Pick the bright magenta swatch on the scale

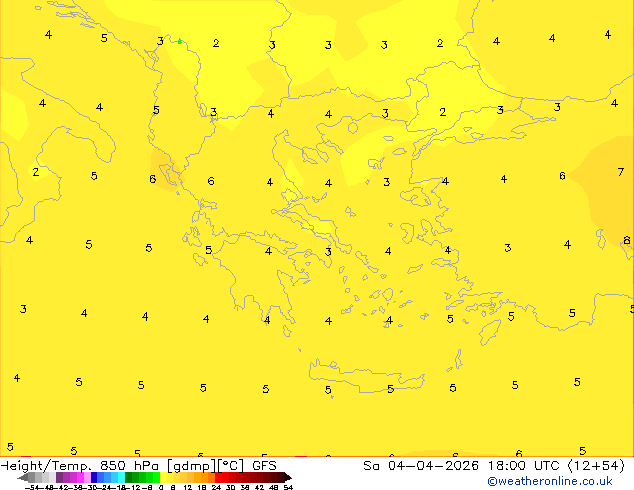[80, 477]
